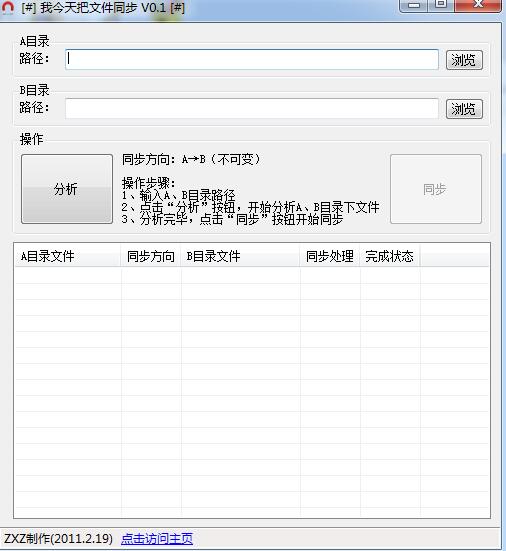This screenshot has height=551, width=506.
Task: Click 浏览 button for A目录 path
Action: [x=464, y=60]
